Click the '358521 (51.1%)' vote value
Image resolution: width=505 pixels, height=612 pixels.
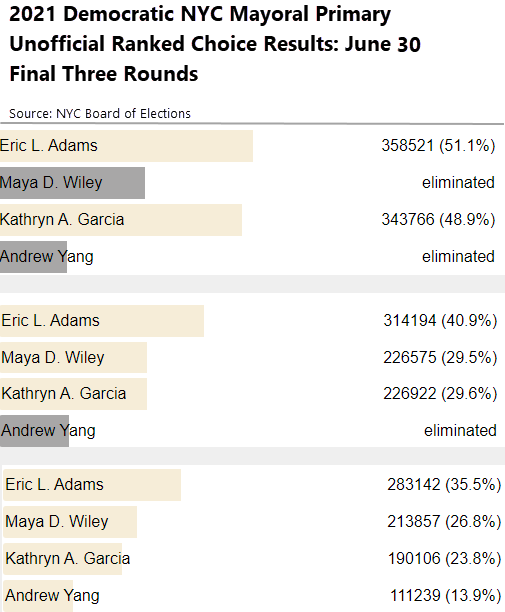click(438, 146)
